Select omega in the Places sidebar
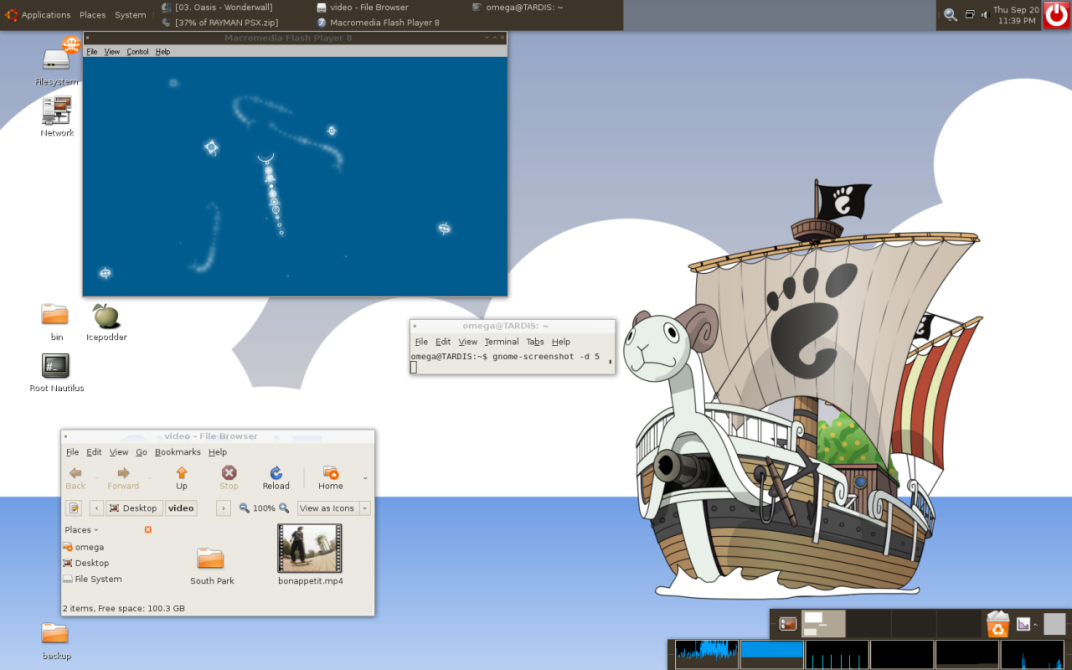Screen dimensions: 1072x670 click(83, 547)
